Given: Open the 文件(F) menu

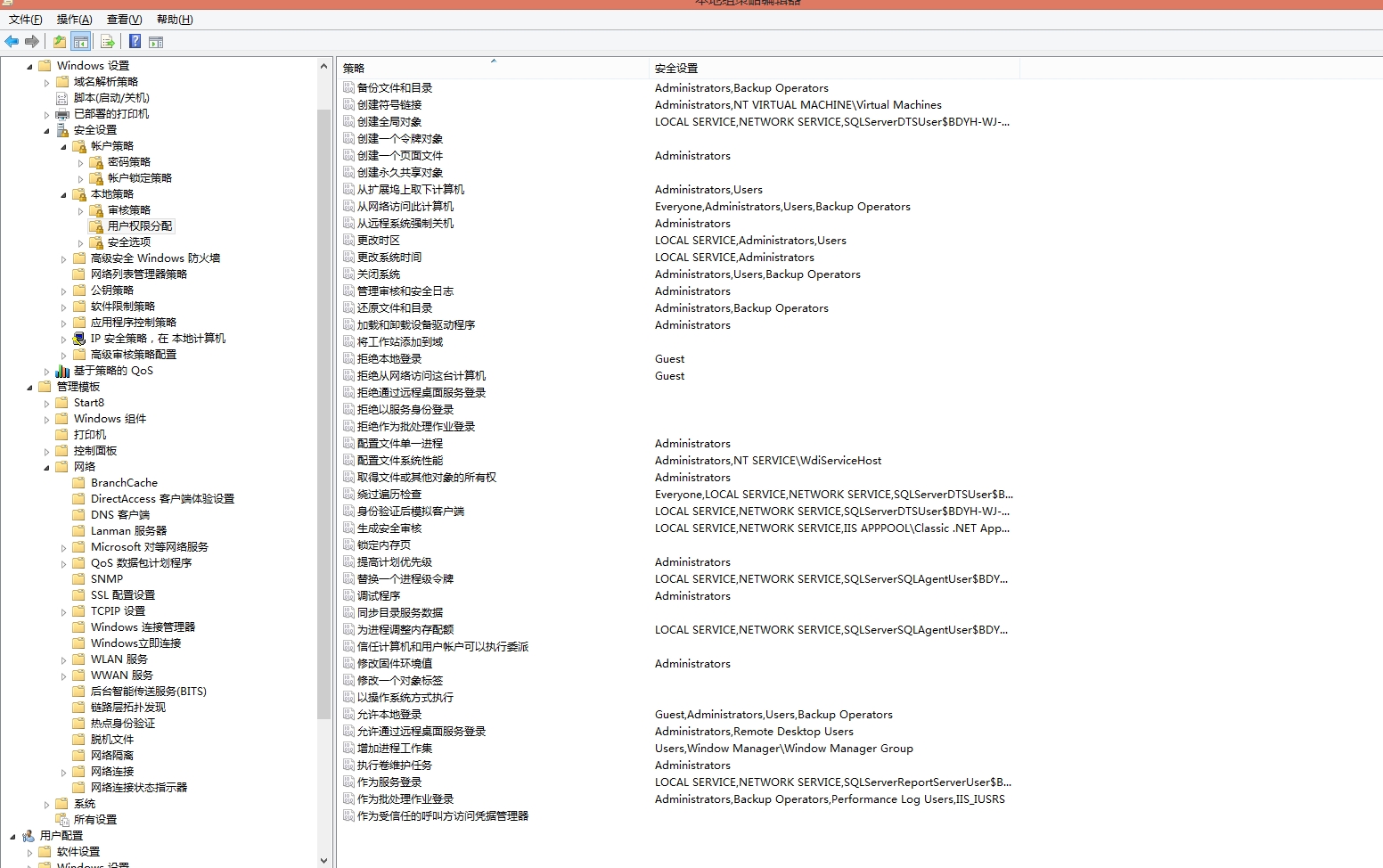Looking at the screenshot, I should [25, 20].
